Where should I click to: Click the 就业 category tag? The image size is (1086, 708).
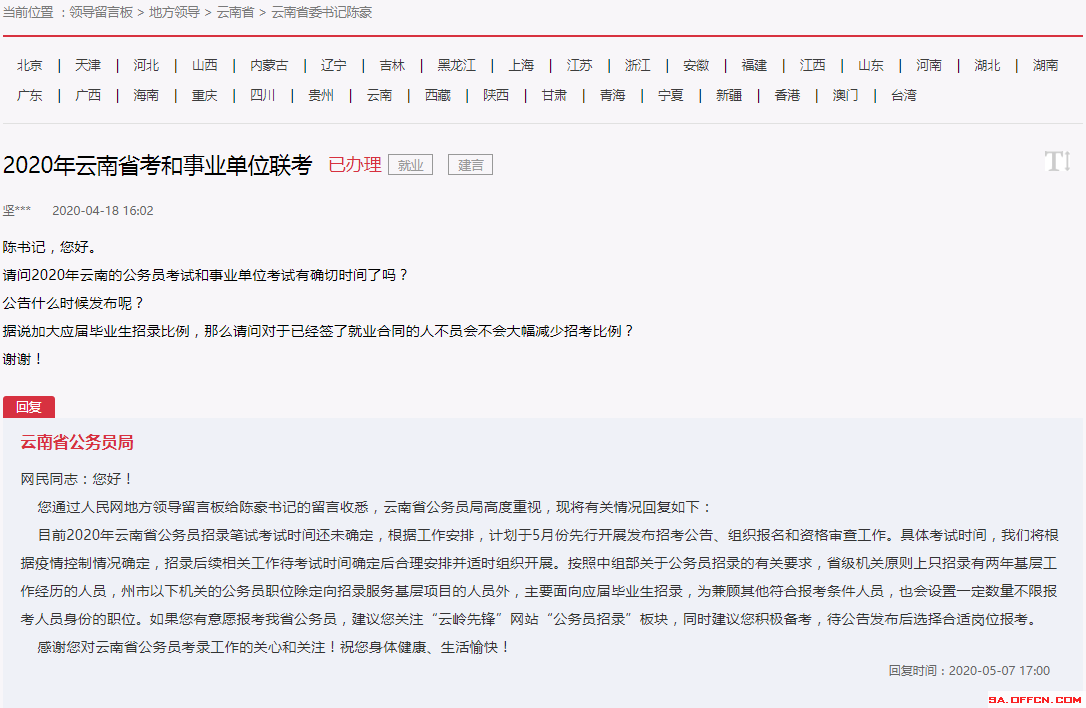(411, 165)
